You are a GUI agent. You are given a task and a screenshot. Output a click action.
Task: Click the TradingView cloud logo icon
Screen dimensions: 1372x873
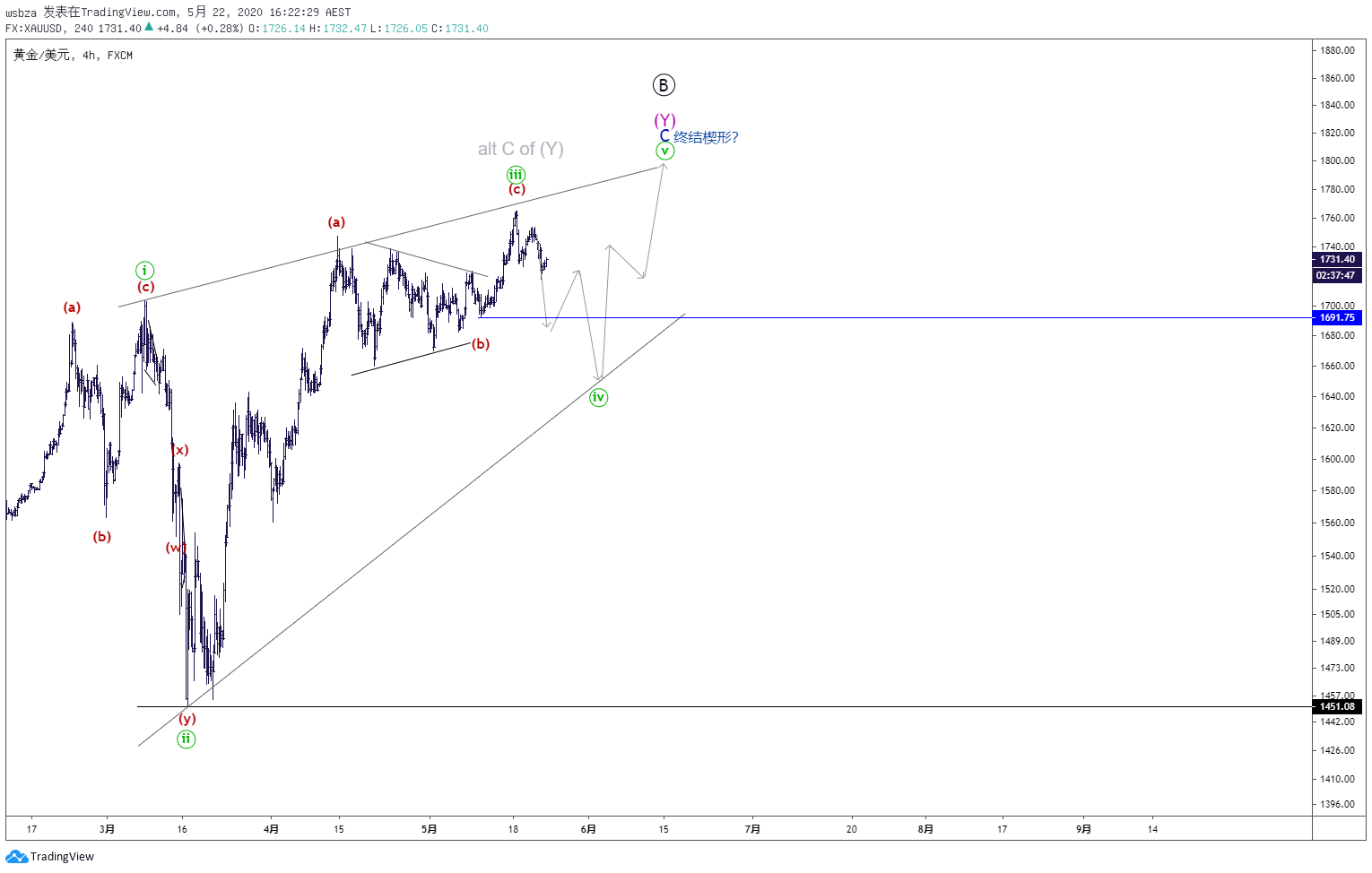[16, 857]
